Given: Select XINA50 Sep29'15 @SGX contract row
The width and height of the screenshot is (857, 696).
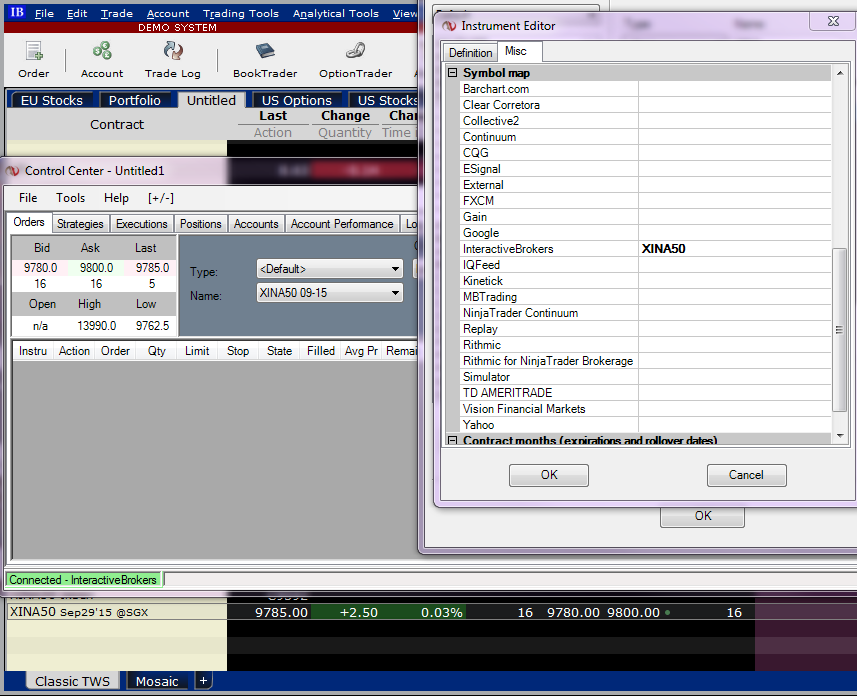Looking at the screenshot, I should [x=116, y=612].
